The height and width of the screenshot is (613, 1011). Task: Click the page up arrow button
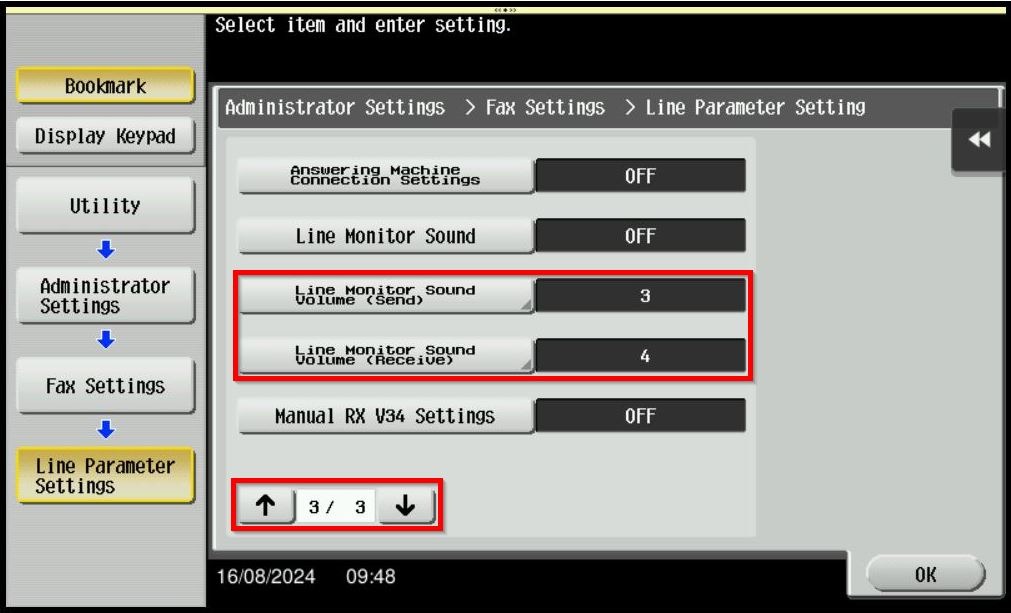click(x=266, y=505)
